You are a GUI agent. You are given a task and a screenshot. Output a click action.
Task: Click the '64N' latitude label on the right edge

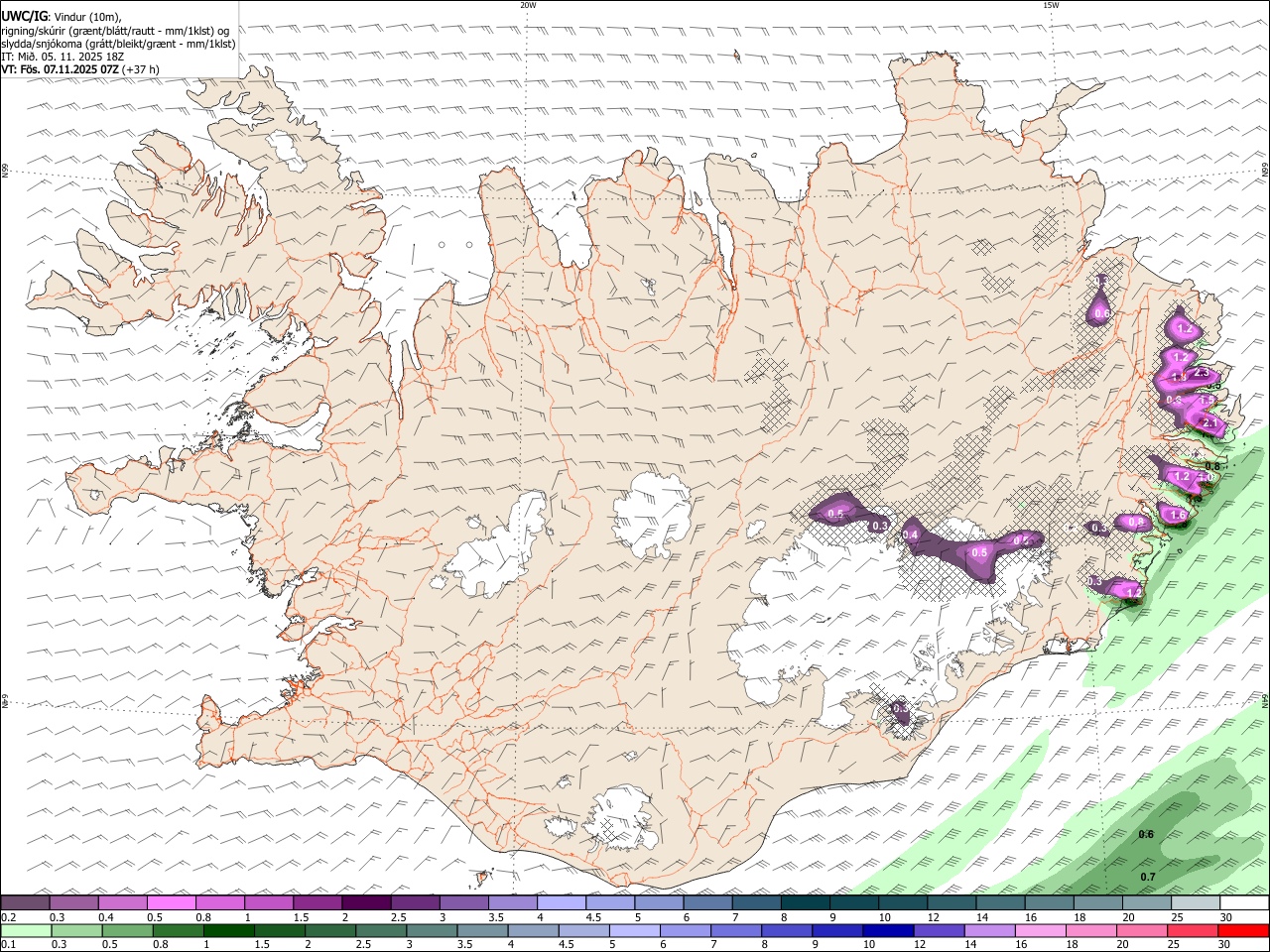(x=1265, y=701)
